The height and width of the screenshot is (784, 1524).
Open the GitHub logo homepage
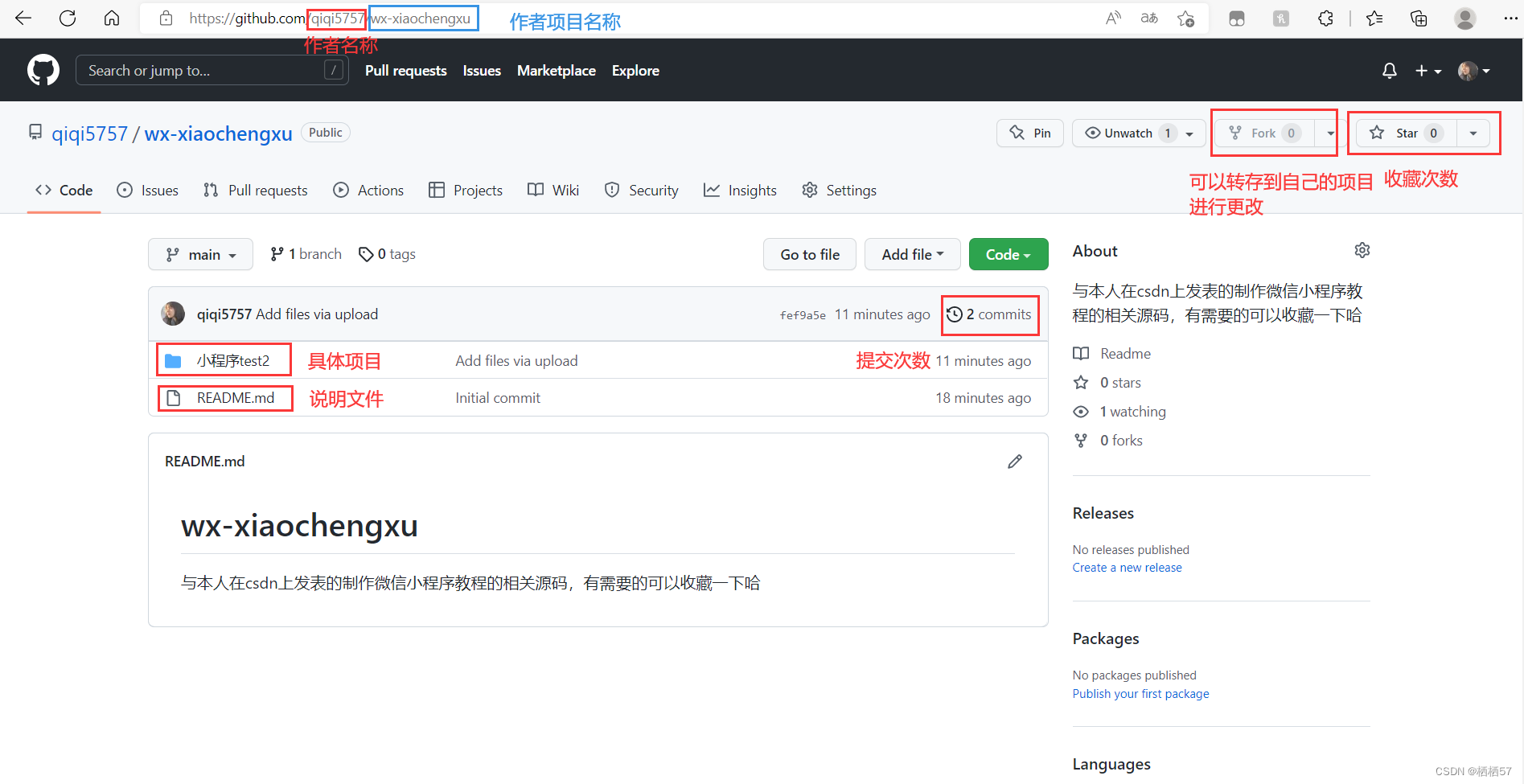point(43,70)
